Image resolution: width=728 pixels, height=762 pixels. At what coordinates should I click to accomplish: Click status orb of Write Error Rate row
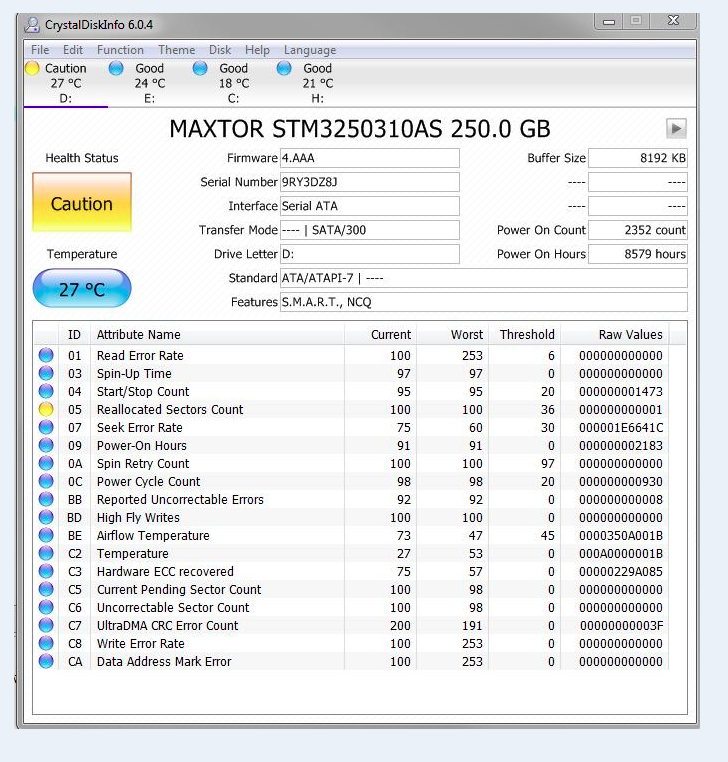(46, 643)
